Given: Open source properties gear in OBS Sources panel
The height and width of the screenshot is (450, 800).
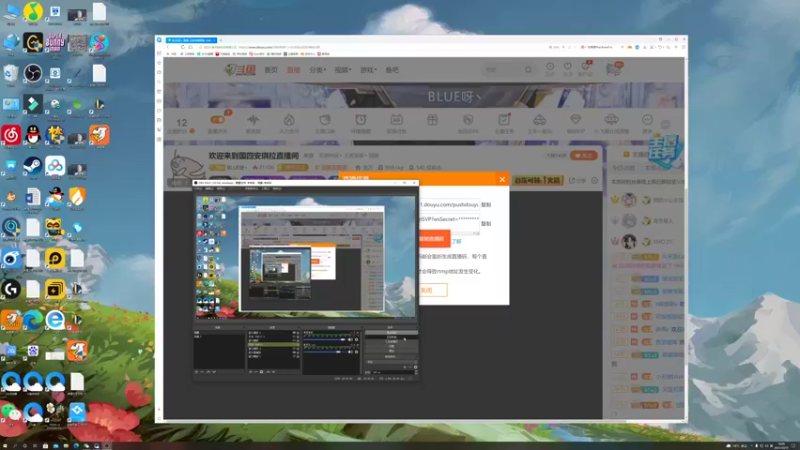Looking at the screenshot, I should click(x=262, y=372).
